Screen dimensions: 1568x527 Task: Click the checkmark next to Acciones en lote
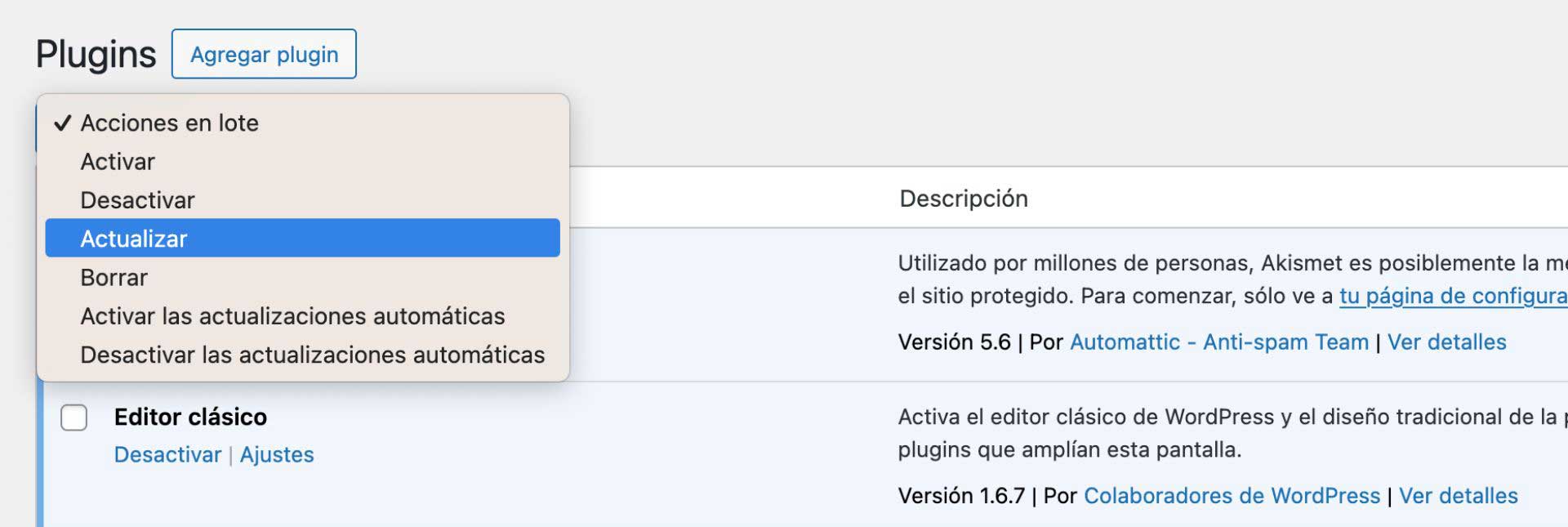pos(60,123)
